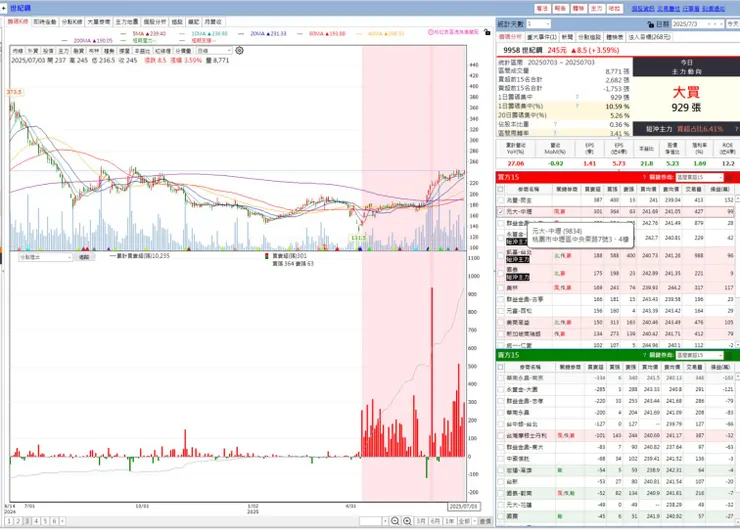Open the 日線 period dropdown
The height and width of the screenshot is (529, 740).
(214, 50)
